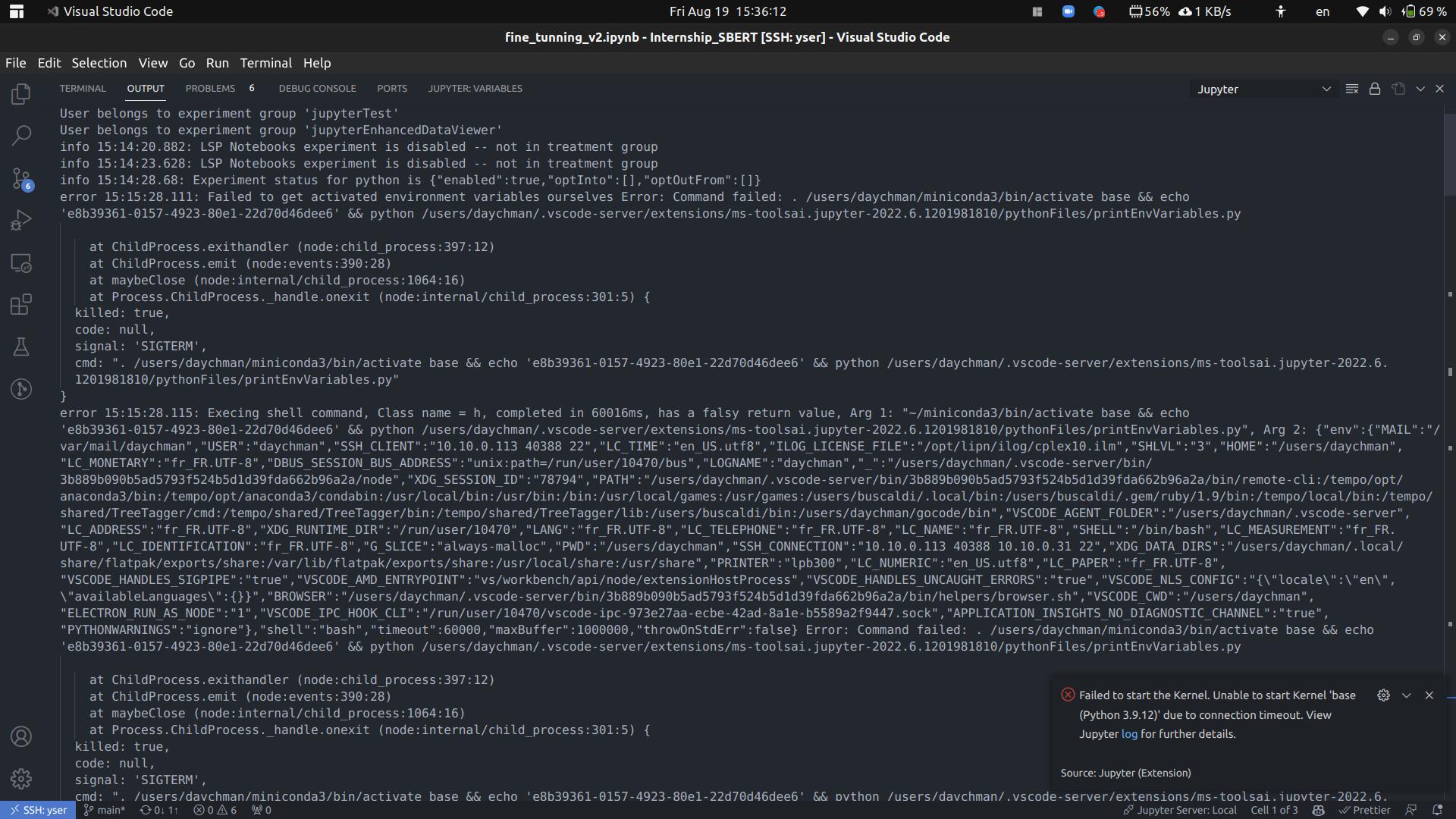Collapse the Failed to start Kernel notification

click(1406, 695)
